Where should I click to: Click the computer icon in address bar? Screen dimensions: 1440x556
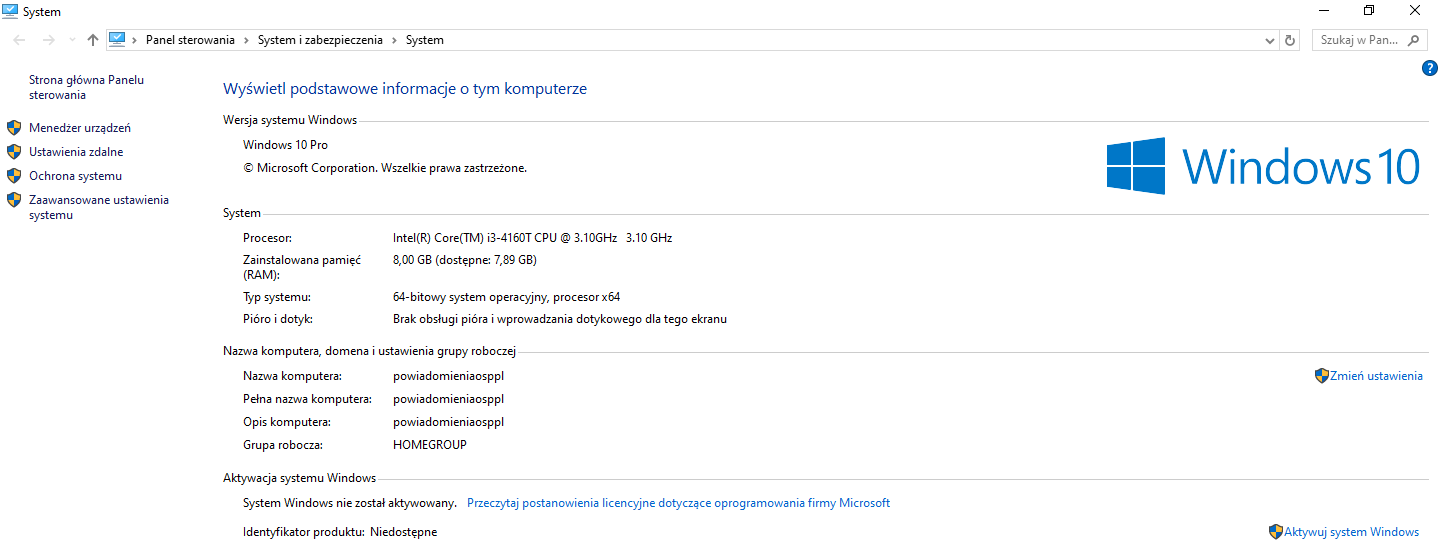tap(117, 40)
